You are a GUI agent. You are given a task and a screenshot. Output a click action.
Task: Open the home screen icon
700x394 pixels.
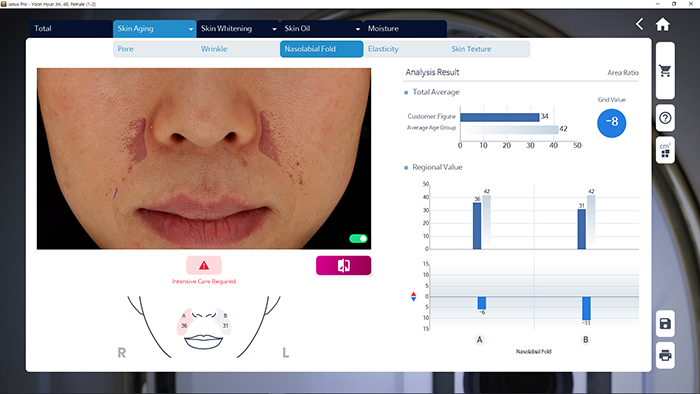[x=662, y=24]
